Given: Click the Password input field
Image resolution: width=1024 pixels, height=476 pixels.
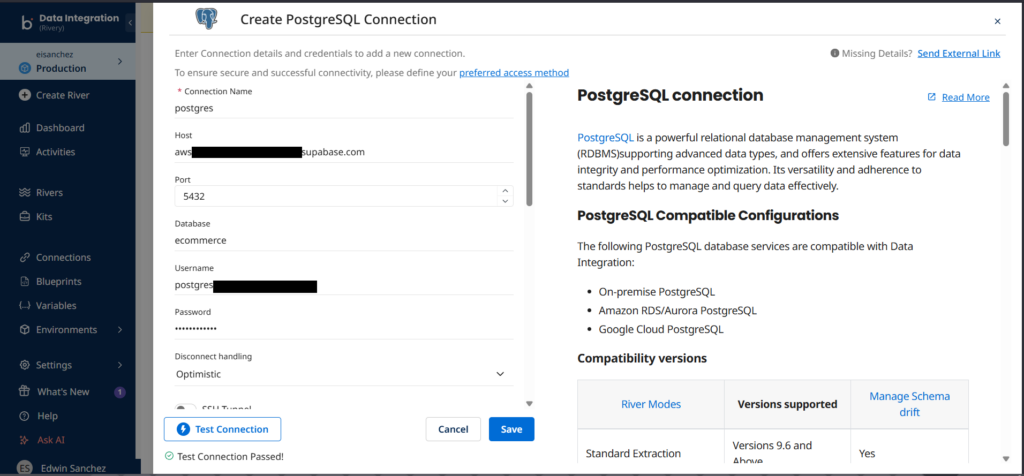Looking at the screenshot, I should coord(344,329).
